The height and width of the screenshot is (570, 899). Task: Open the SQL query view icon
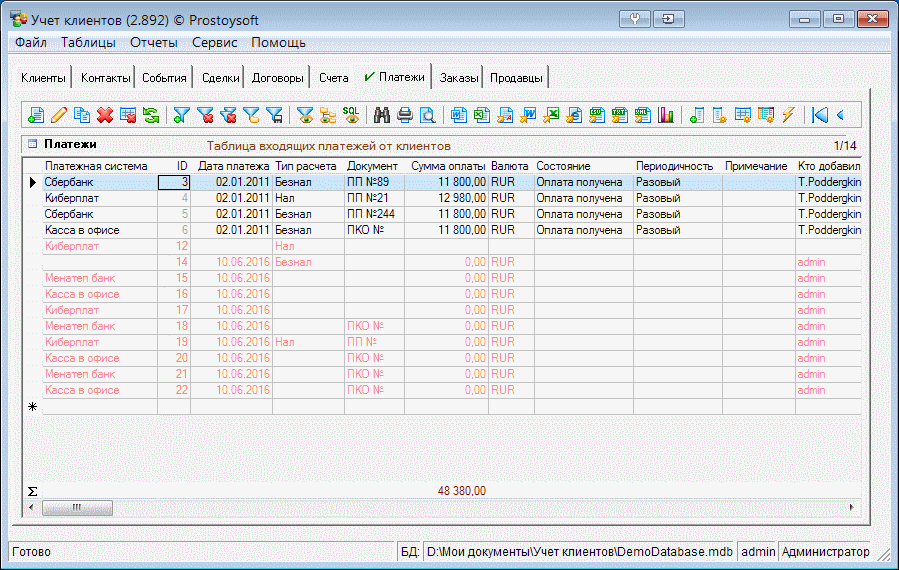[351, 115]
